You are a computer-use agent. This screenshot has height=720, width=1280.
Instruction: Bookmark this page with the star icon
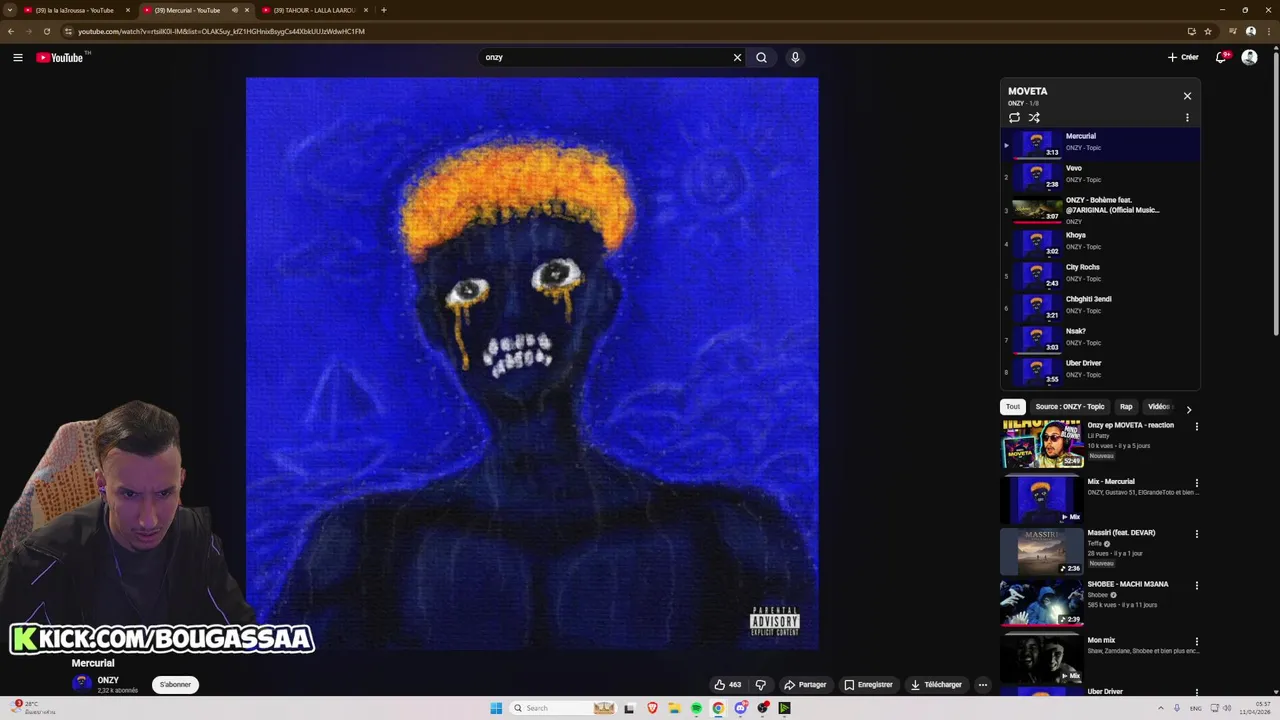1208,31
